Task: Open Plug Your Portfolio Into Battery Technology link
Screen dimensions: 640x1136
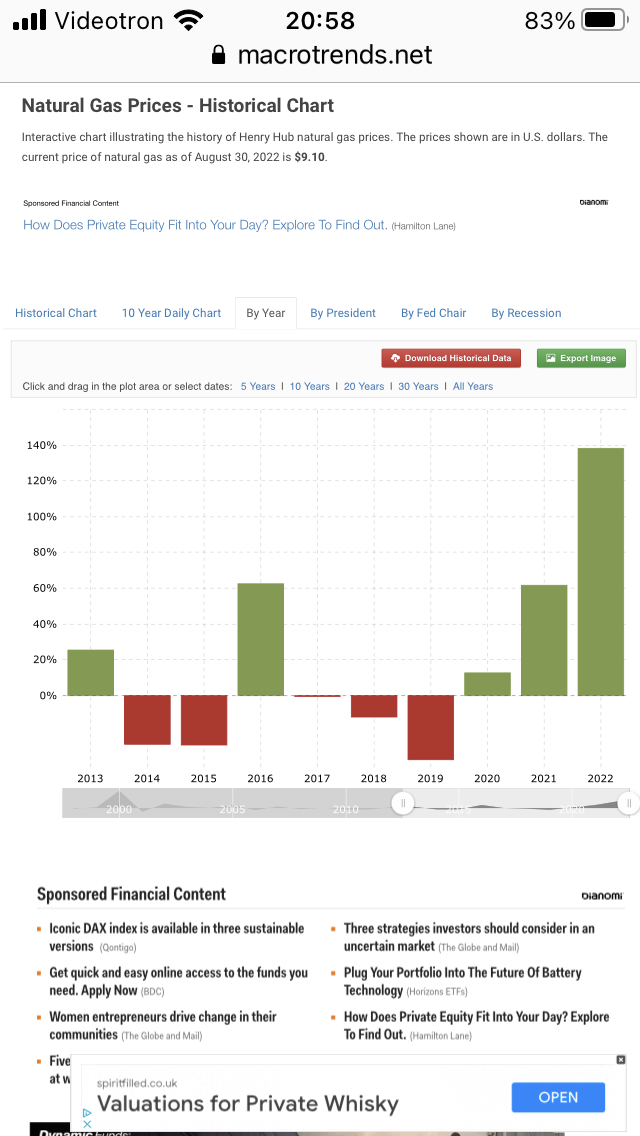Action: (x=462, y=981)
